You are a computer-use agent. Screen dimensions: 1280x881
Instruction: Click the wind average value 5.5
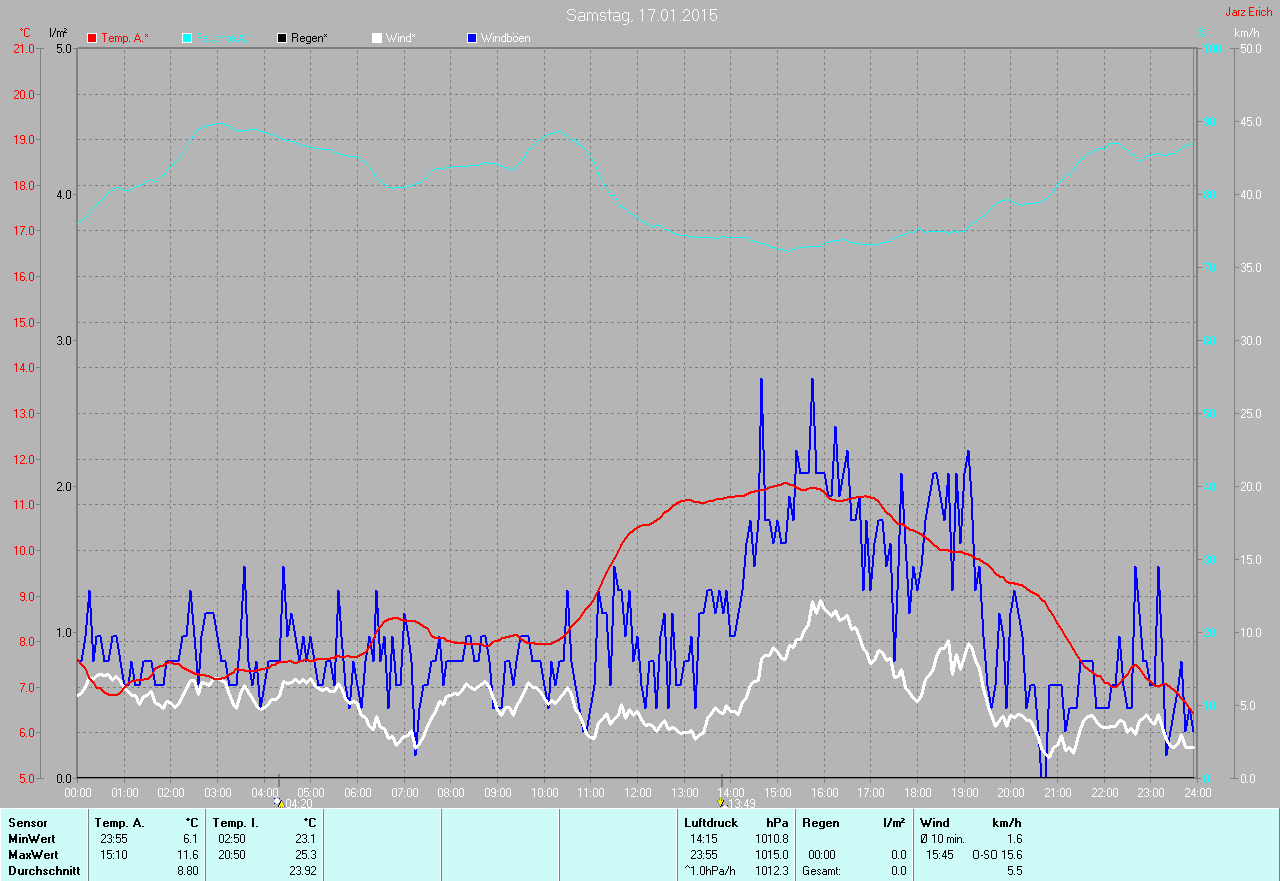(x=1015, y=871)
